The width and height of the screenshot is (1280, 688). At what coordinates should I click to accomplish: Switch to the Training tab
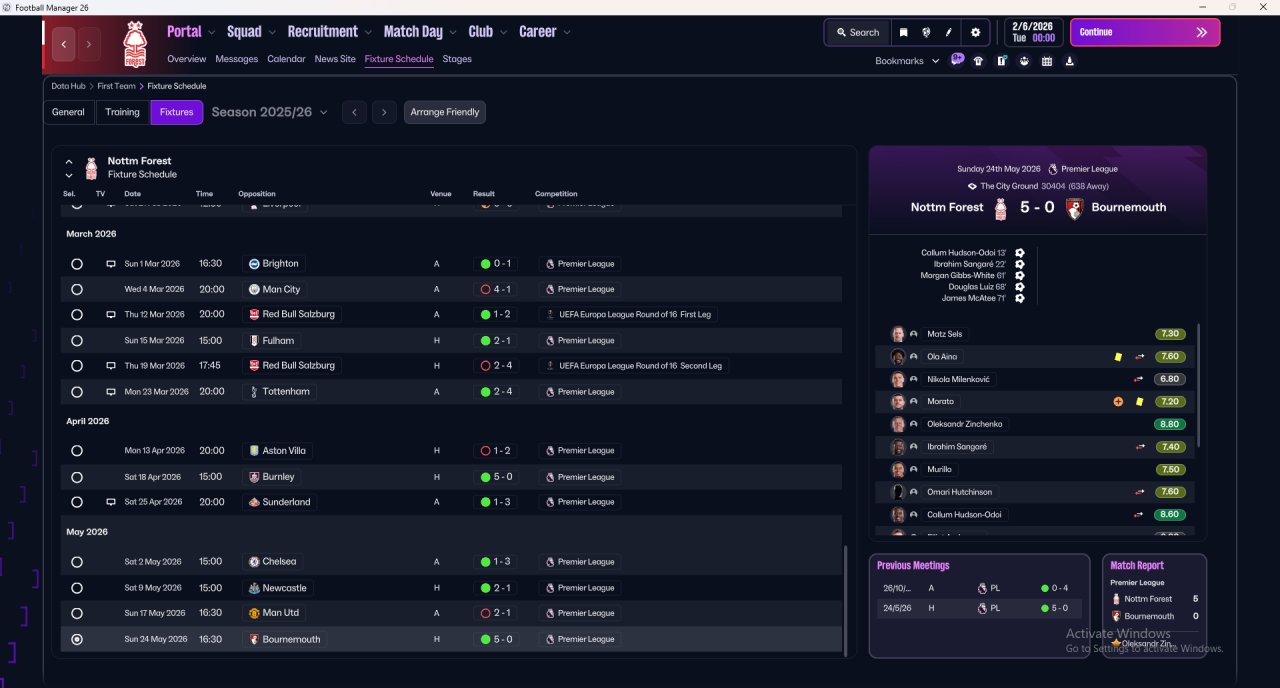[x=123, y=112]
